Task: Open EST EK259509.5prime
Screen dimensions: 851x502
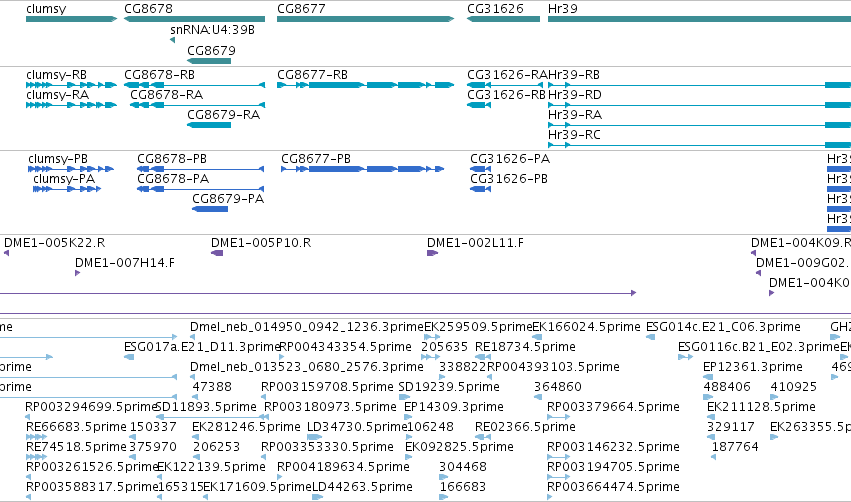Action: [478, 327]
